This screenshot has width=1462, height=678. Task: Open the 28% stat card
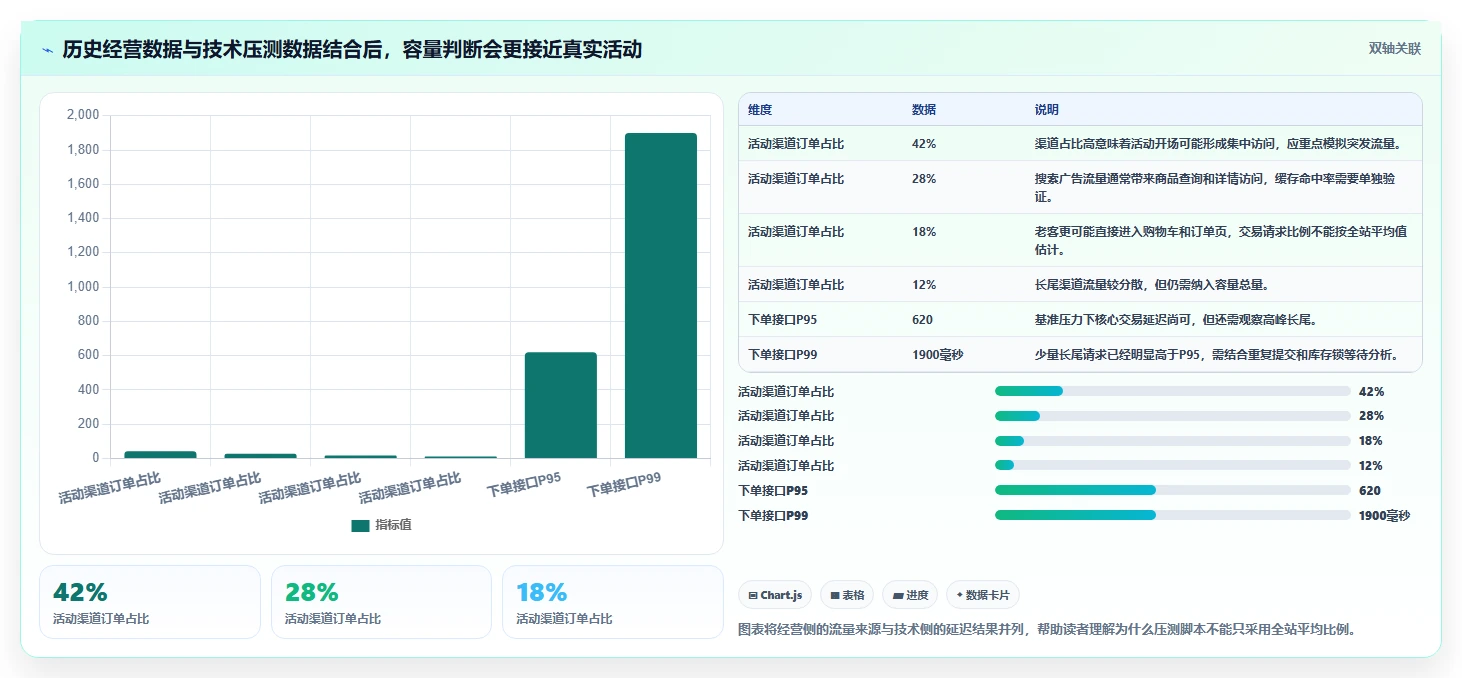coord(381,602)
